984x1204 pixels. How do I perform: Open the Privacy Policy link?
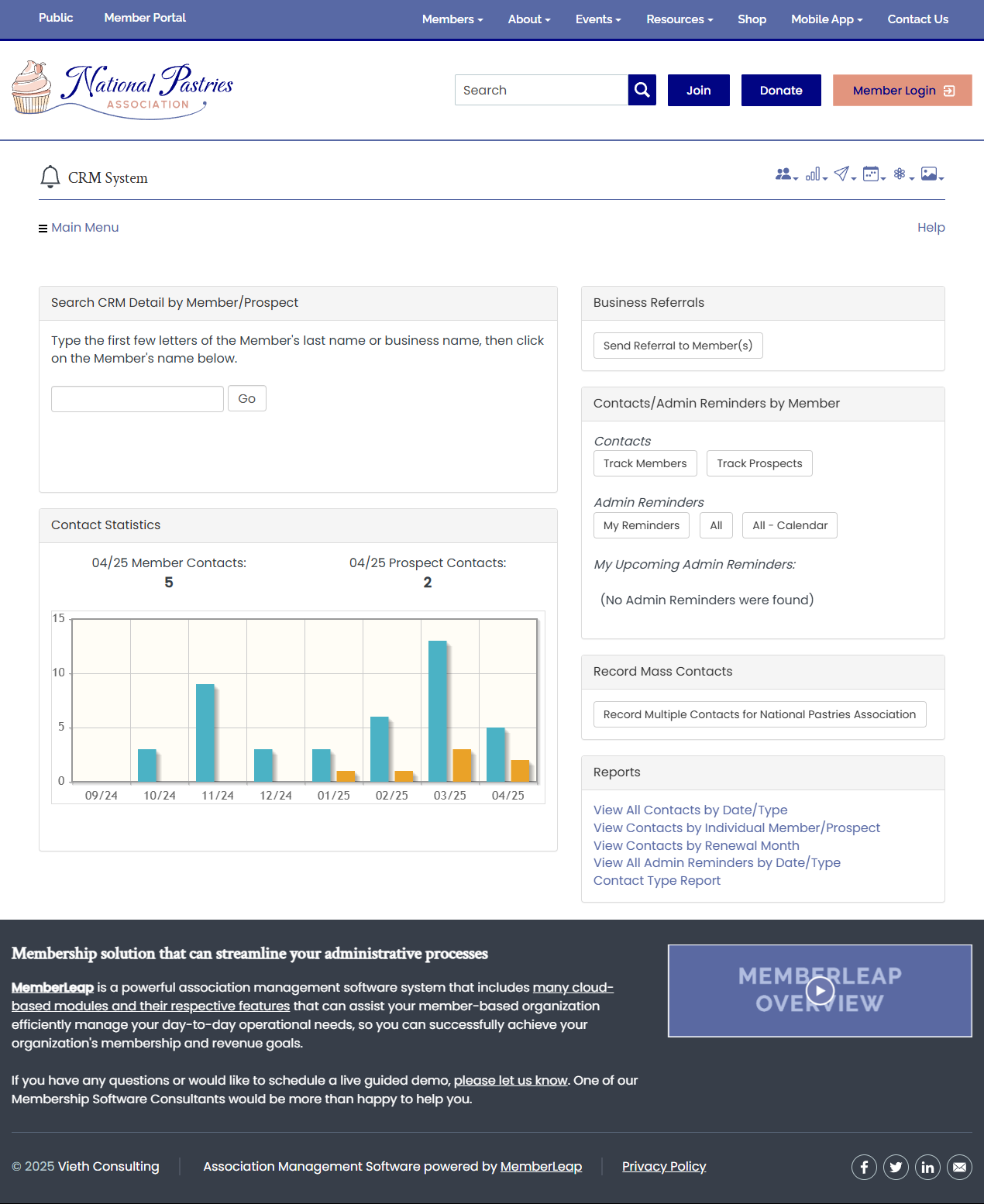[x=664, y=1167]
